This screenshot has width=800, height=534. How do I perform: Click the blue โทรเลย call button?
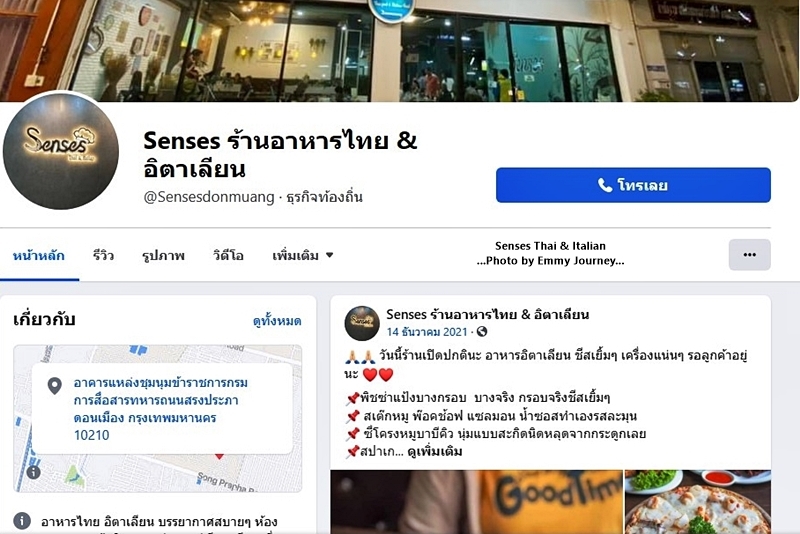633,185
